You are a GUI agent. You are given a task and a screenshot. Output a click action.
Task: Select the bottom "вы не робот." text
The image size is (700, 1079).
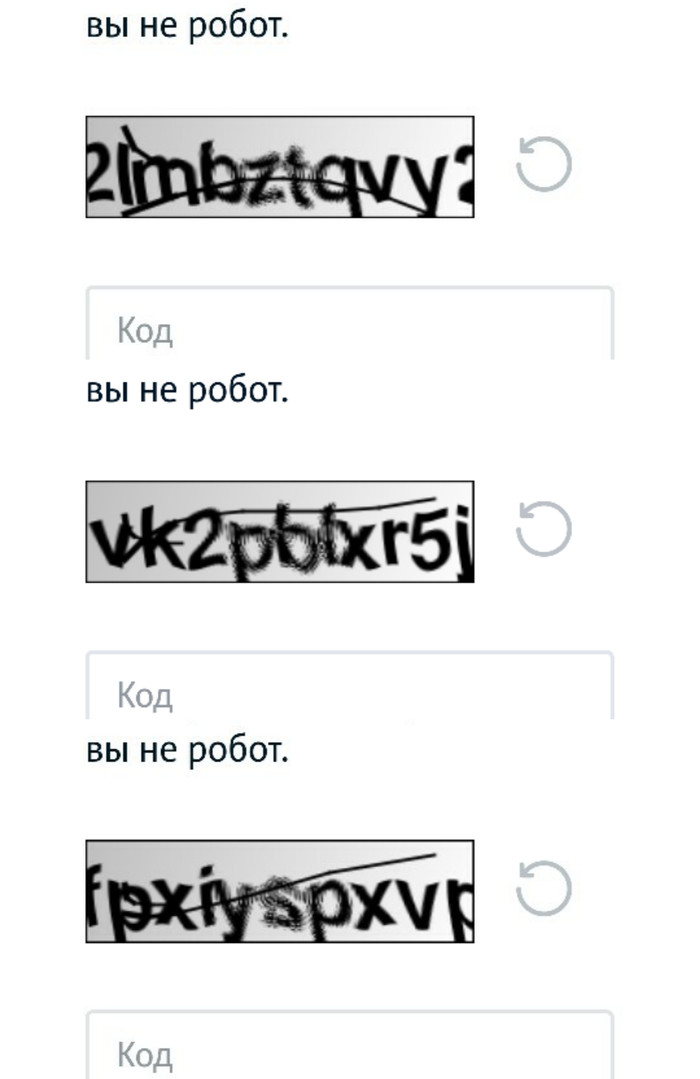click(187, 749)
